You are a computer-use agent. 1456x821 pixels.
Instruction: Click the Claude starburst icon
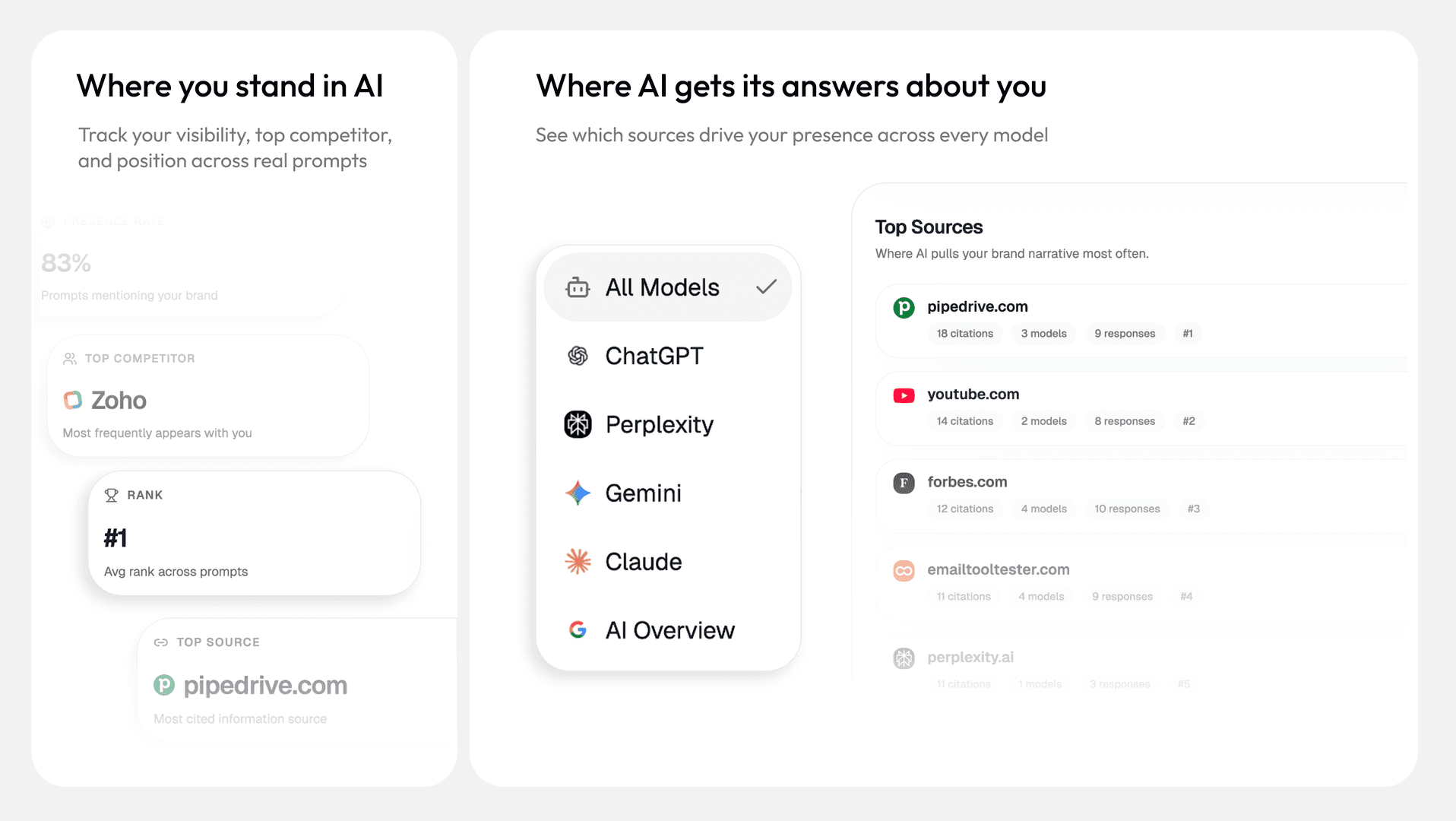coord(578,562)
